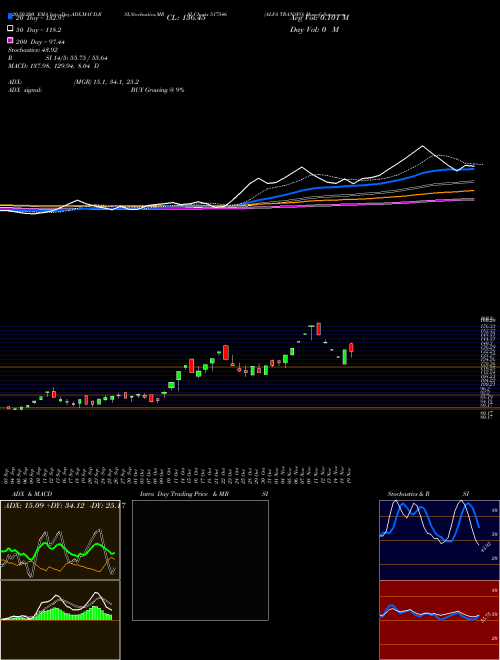Open the empty intraday trading price panel
Screen dimensions: 500x660
(x=200, y=560)
